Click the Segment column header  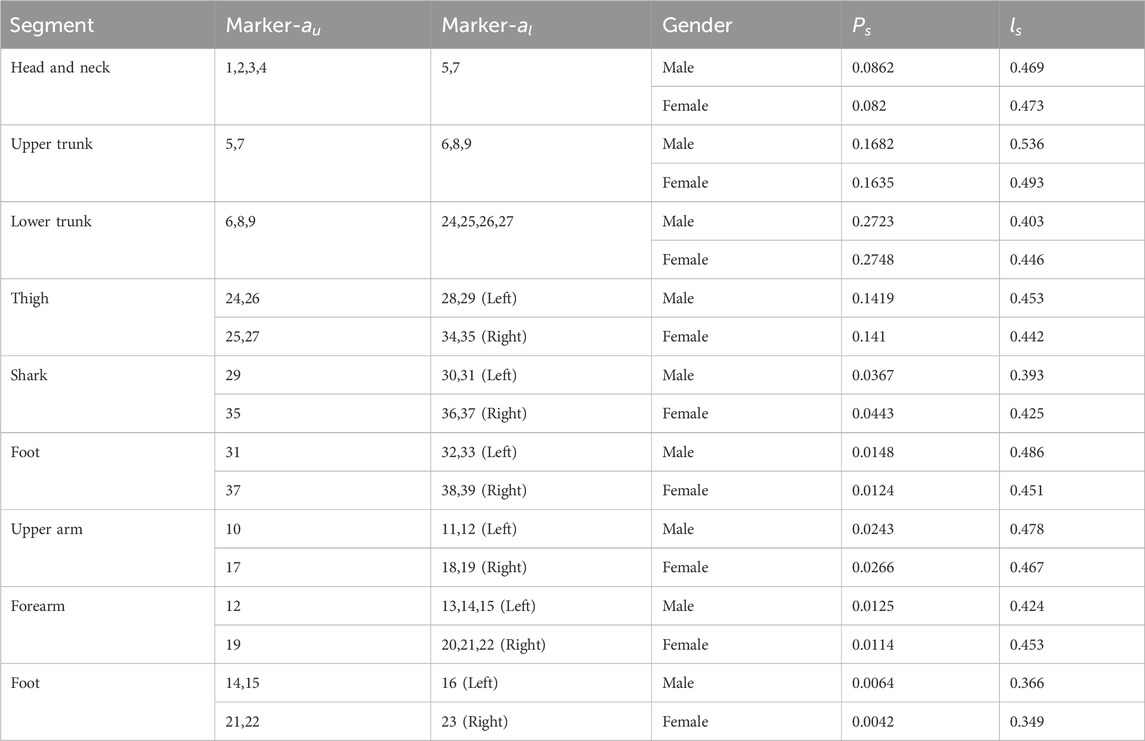point(107,24)
